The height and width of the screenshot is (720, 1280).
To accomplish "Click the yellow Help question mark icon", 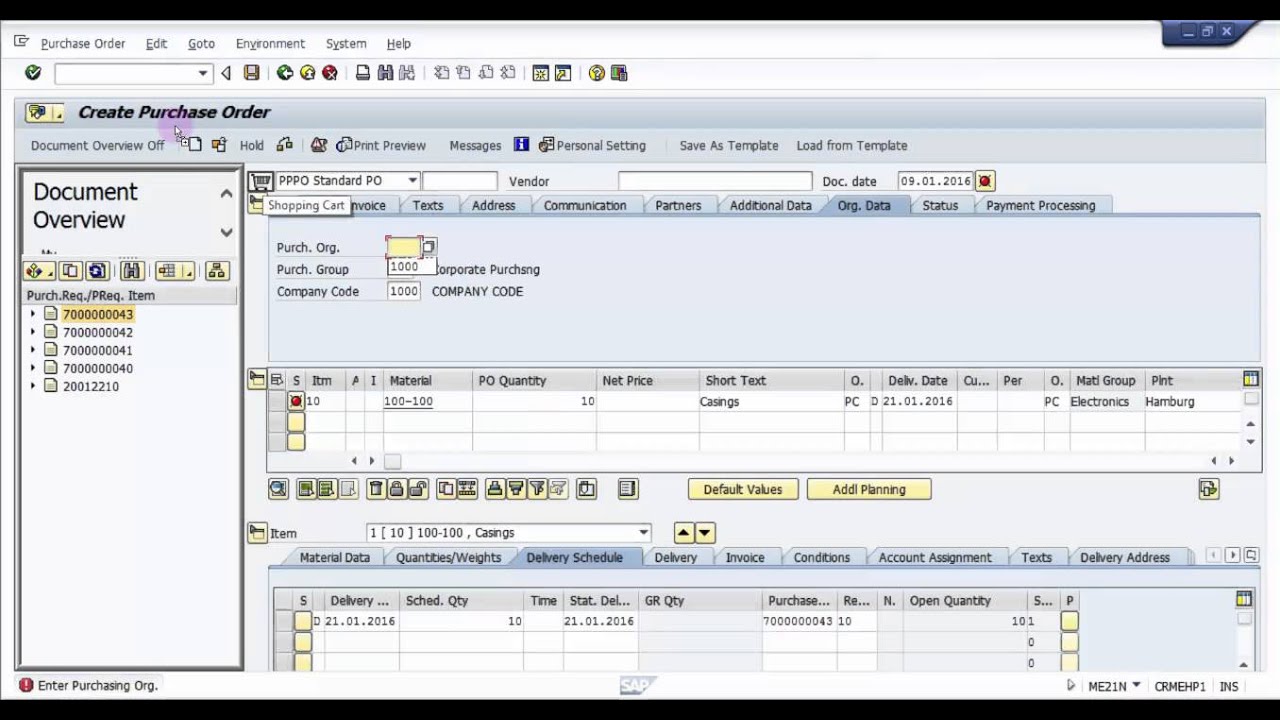I will [597, 73].
